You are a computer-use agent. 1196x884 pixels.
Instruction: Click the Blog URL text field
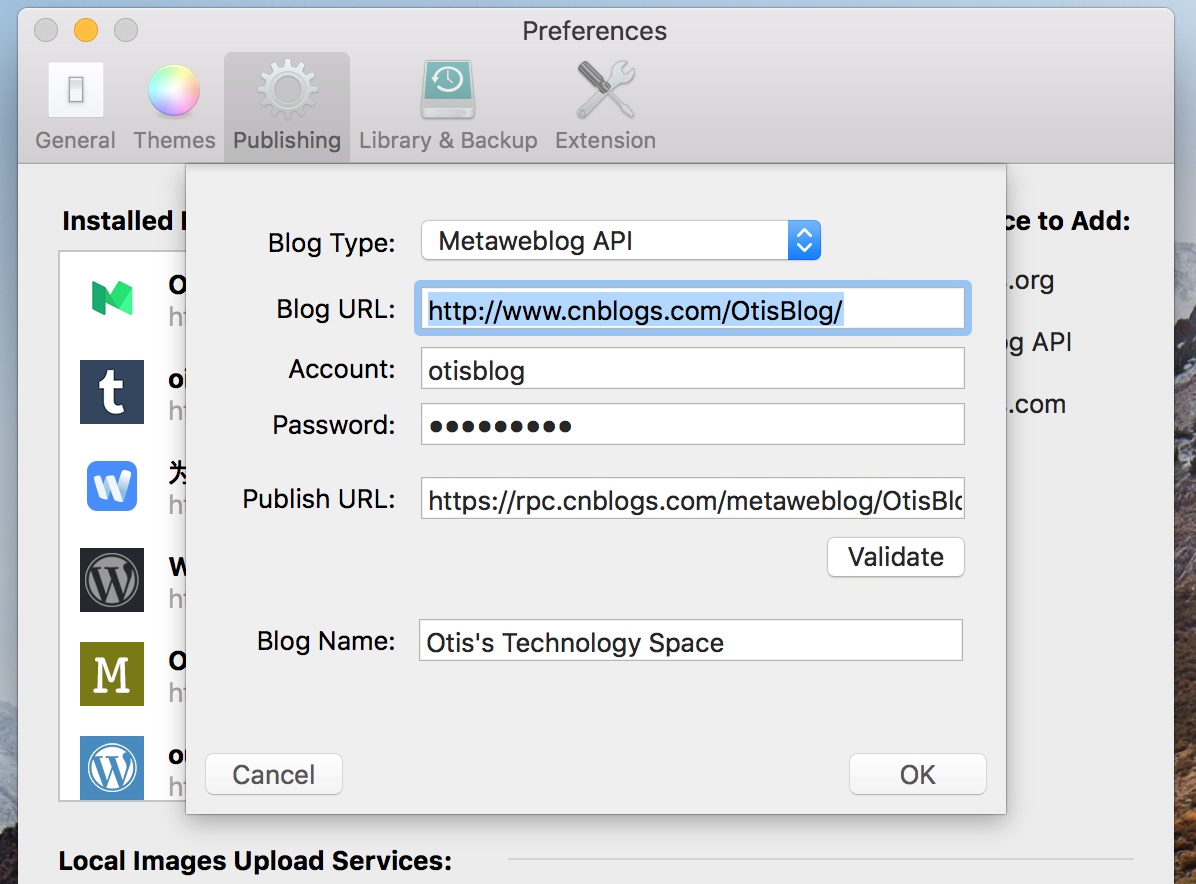[x=692, y=310]
